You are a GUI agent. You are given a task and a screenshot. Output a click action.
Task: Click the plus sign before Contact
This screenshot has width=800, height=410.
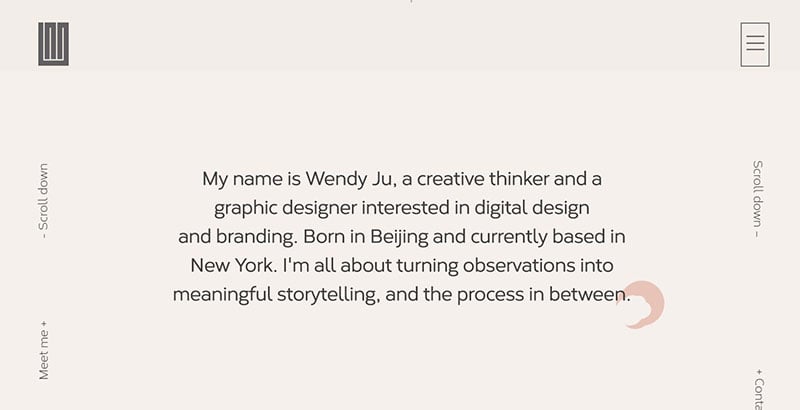tap(759, 372)
